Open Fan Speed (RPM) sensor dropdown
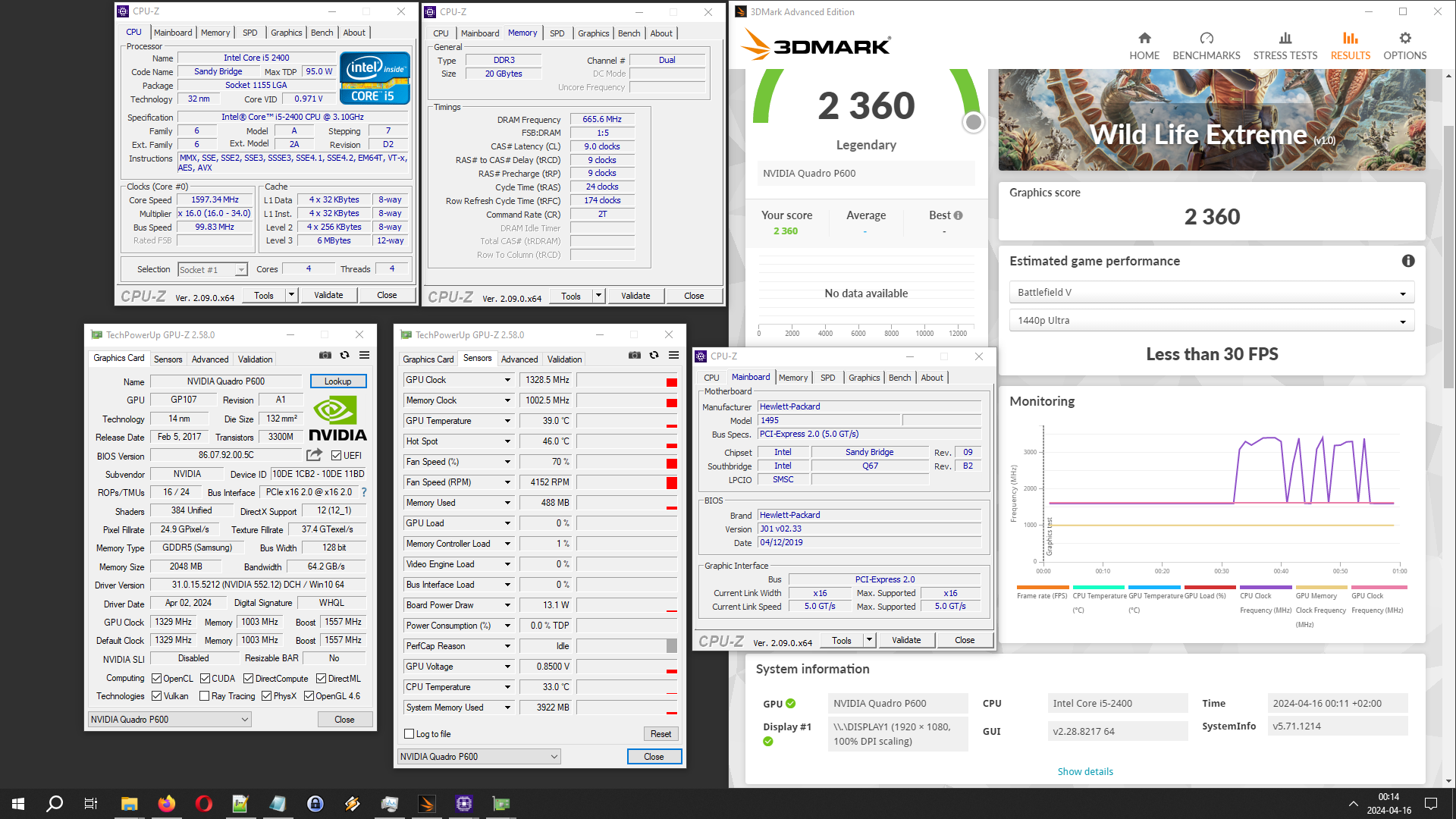This screenshot has width=1456, height=819. pos(507,482)
